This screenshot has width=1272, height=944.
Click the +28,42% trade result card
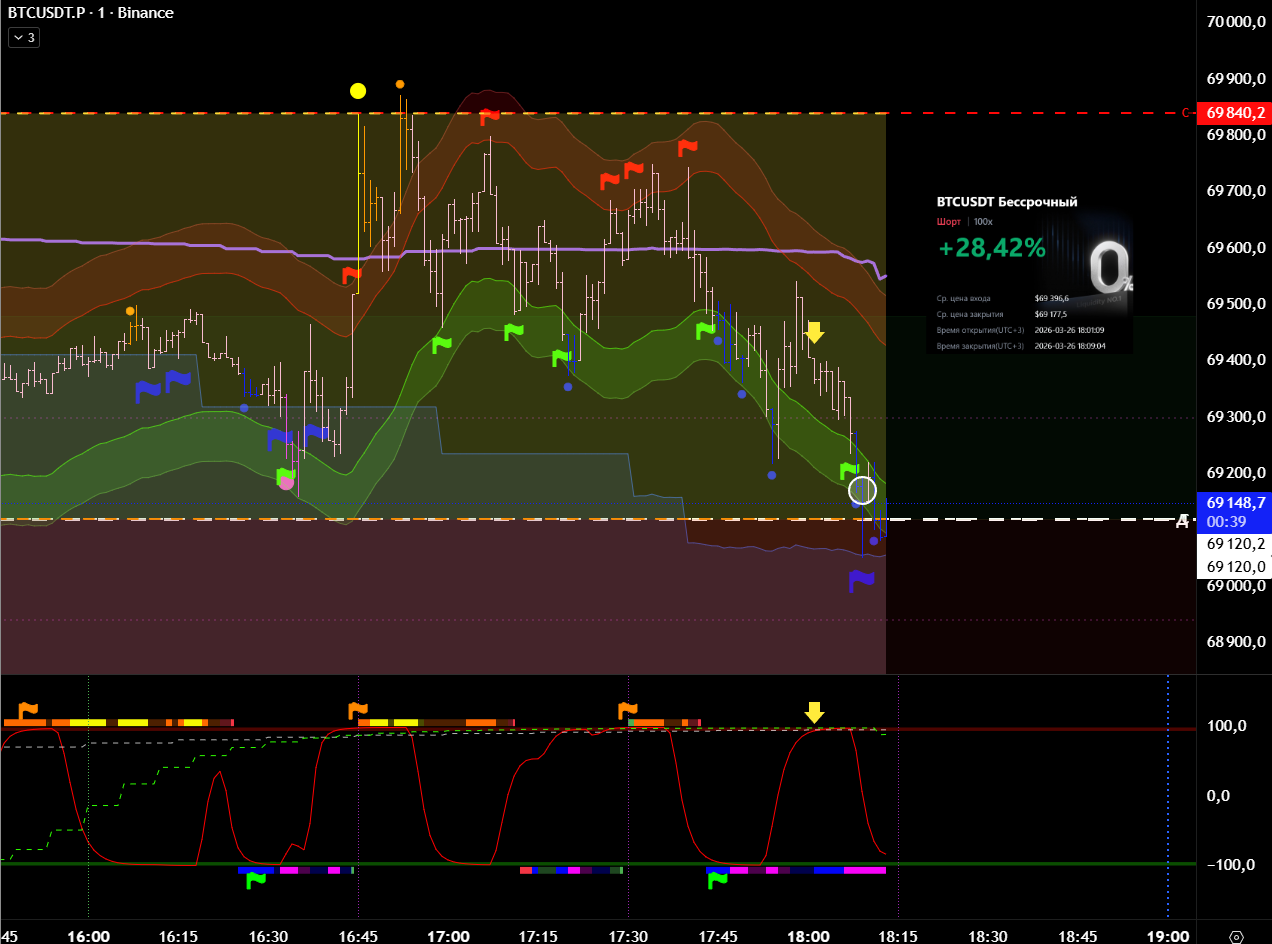1030,270
